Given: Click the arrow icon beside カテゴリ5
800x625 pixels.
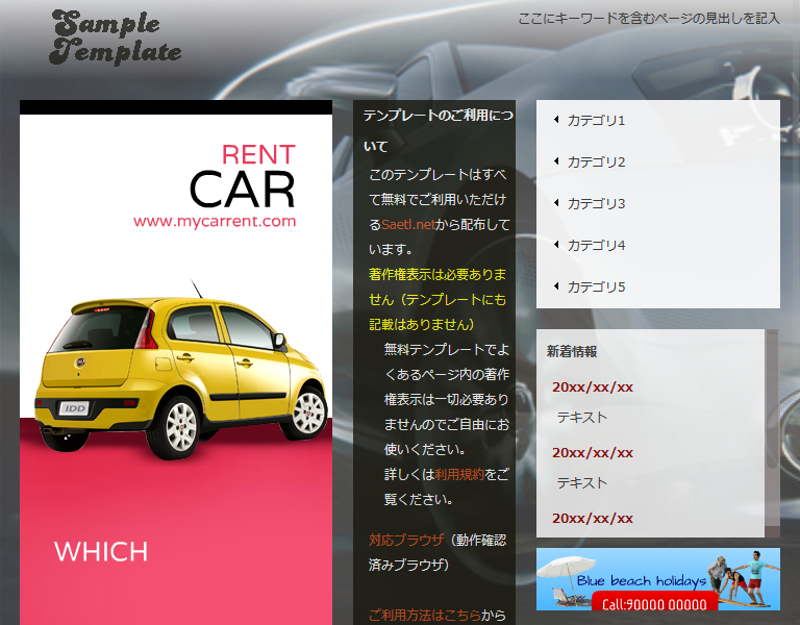Looking at the screenshot, I should click(557, 287).
